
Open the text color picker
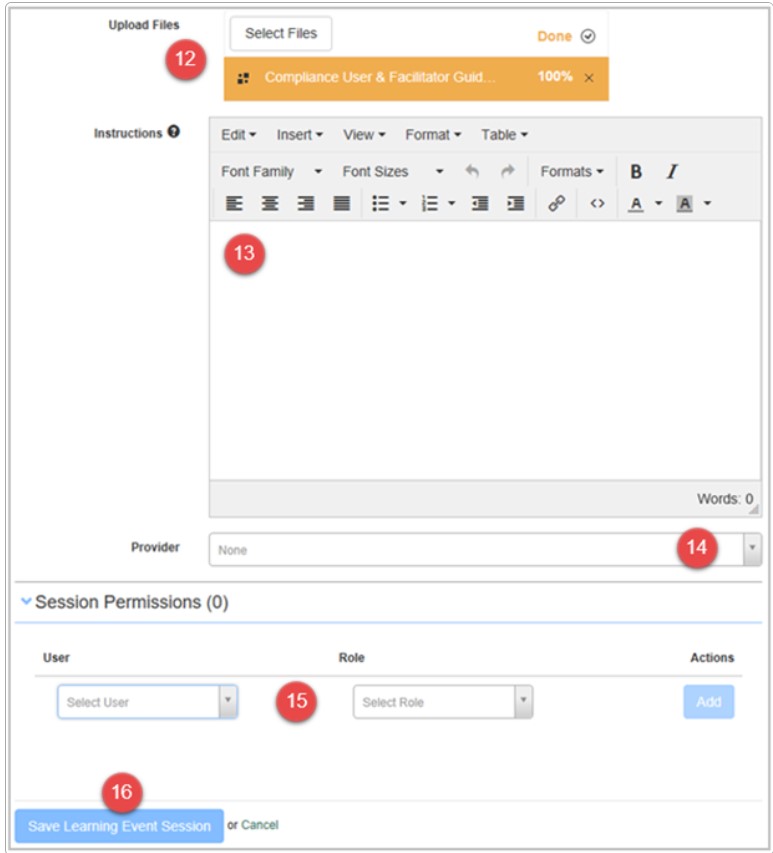pyautogui.click(x=636, y=203)
